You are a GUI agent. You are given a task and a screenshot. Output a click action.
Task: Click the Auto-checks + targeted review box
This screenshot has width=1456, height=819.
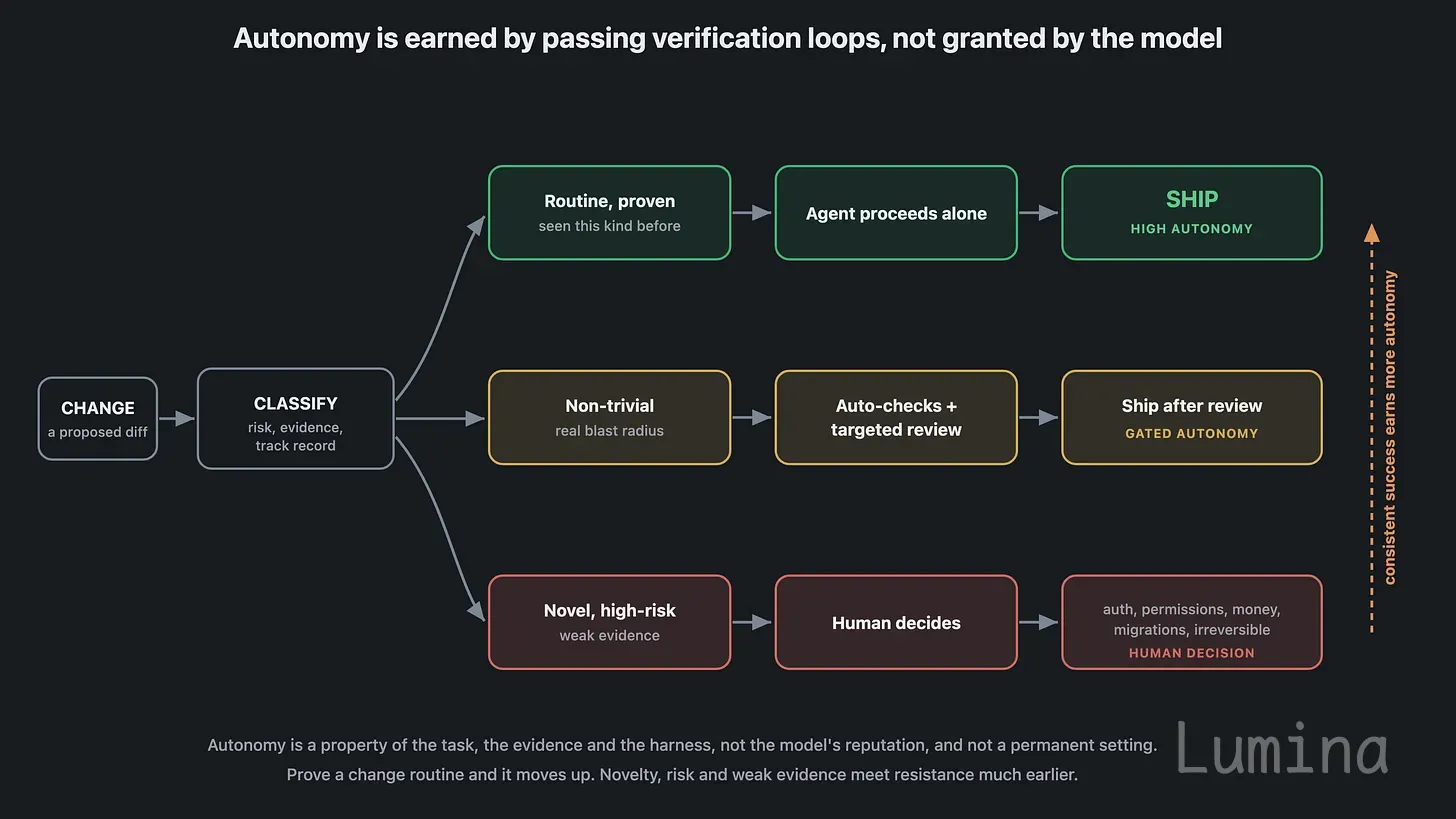[x=896, y=418]
